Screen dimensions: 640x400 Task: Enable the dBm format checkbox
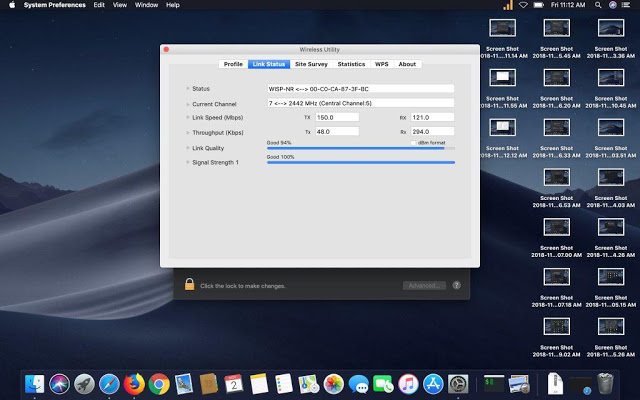point(413,143)
